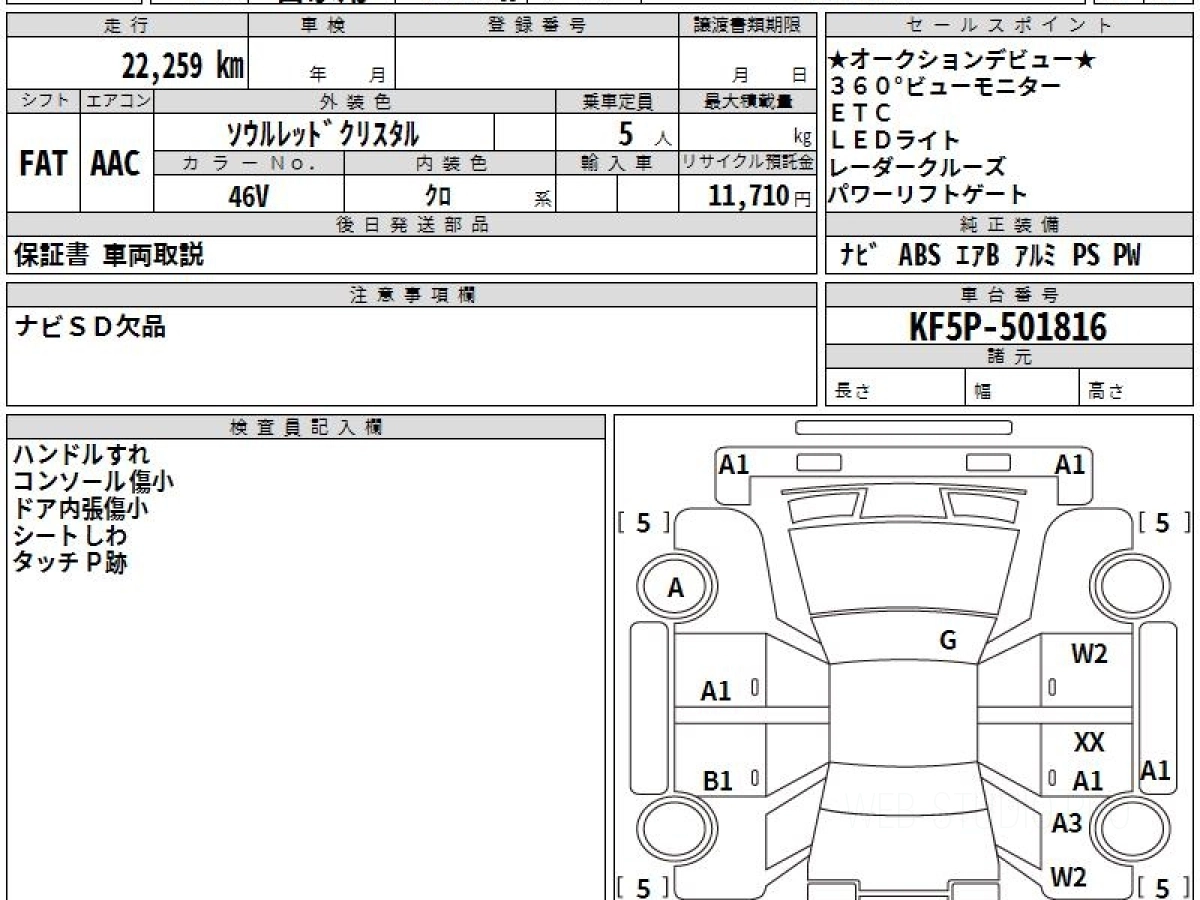Viewport: 1200px width, 900px height.
Task: Select inspector note ドア内張傷小
Action: point(81,508)
